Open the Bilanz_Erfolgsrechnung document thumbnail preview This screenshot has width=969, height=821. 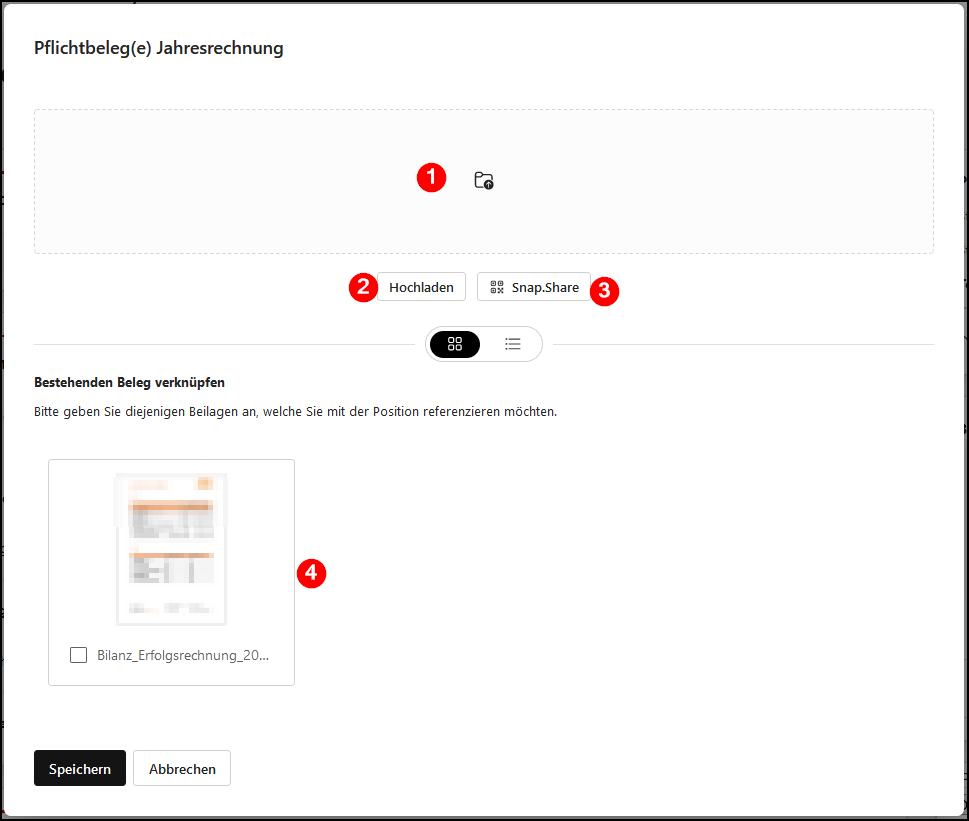click(x=171, y=548)
